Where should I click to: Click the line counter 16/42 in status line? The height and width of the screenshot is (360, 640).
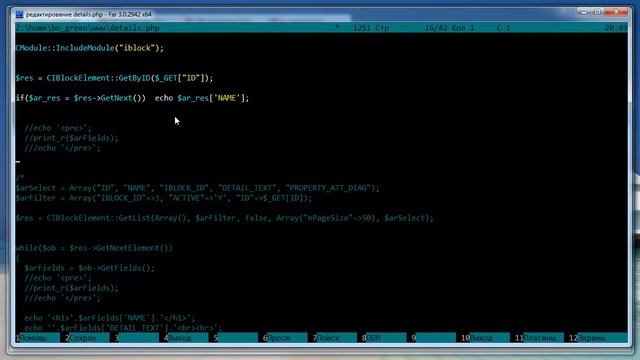coord(436,28)
